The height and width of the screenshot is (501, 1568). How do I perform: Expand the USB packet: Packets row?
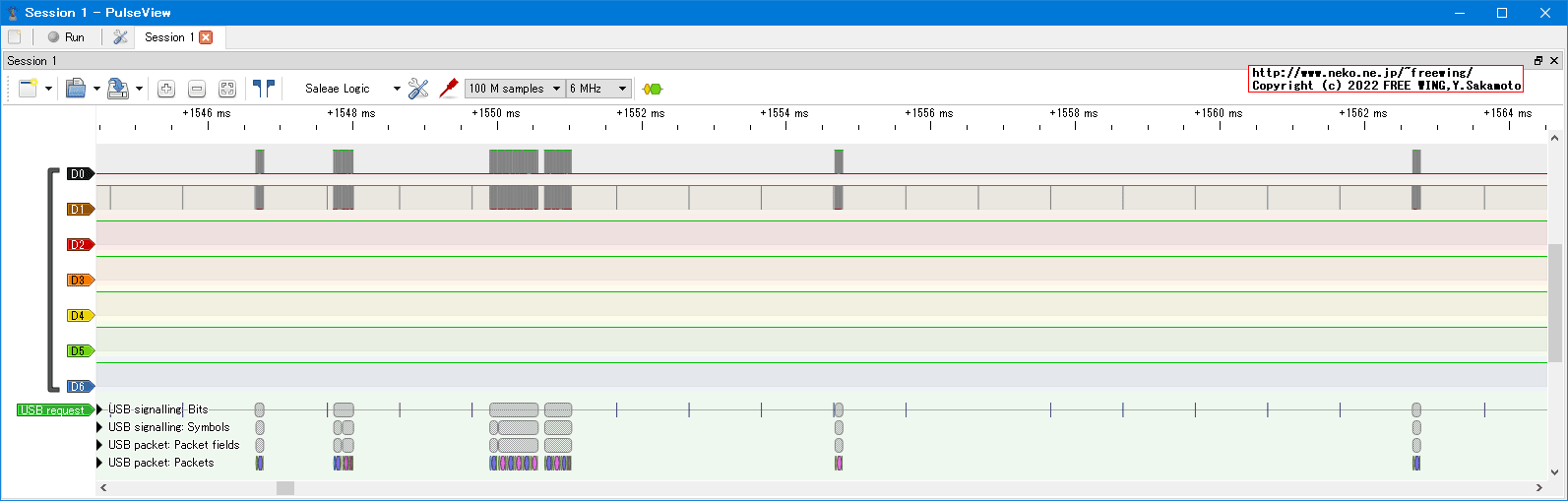[x=99, y=463]
